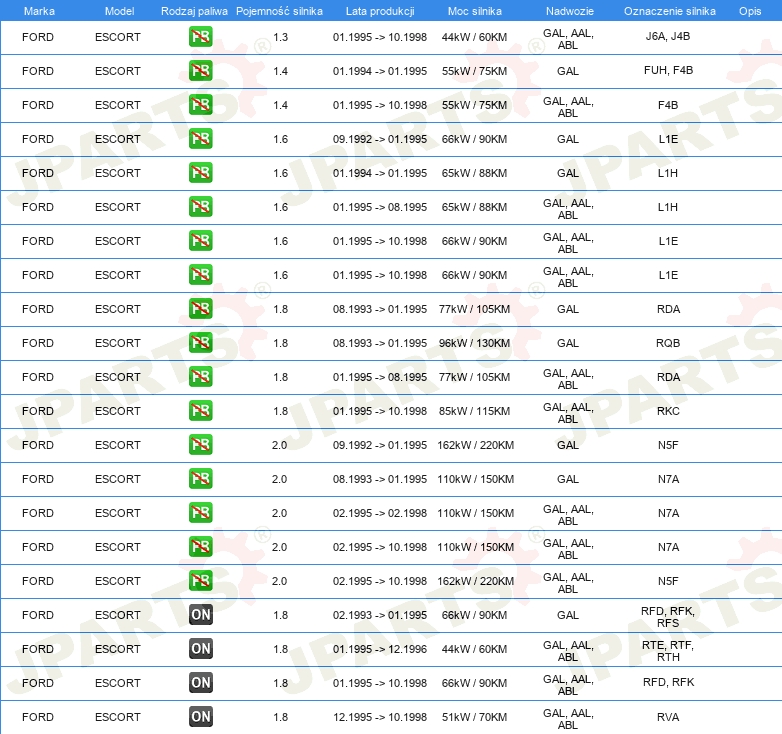The height and width of the screenshot is (734, 782).
Task: Click the Nadwozie column header
Action: [x=570, y=11]
